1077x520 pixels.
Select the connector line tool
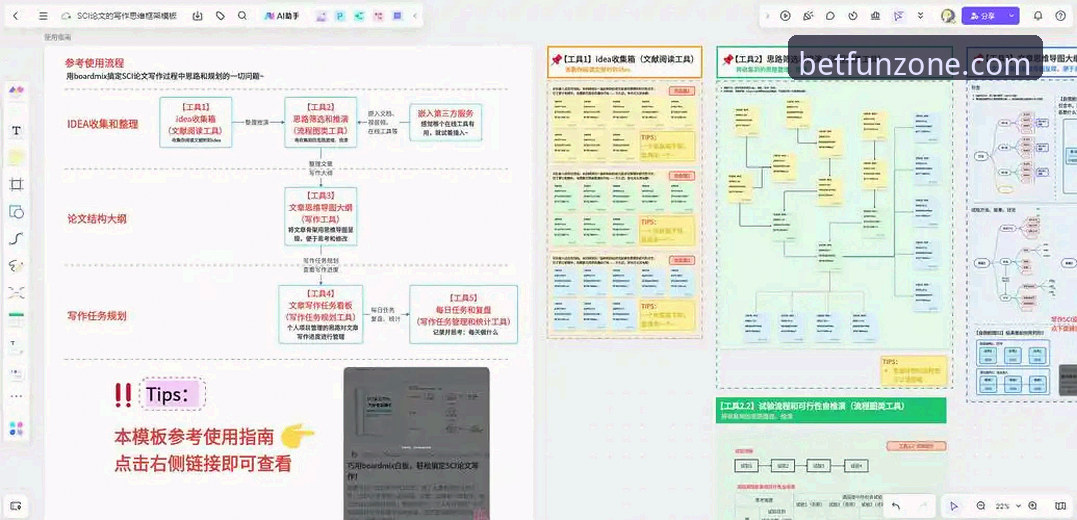[16, 238]
